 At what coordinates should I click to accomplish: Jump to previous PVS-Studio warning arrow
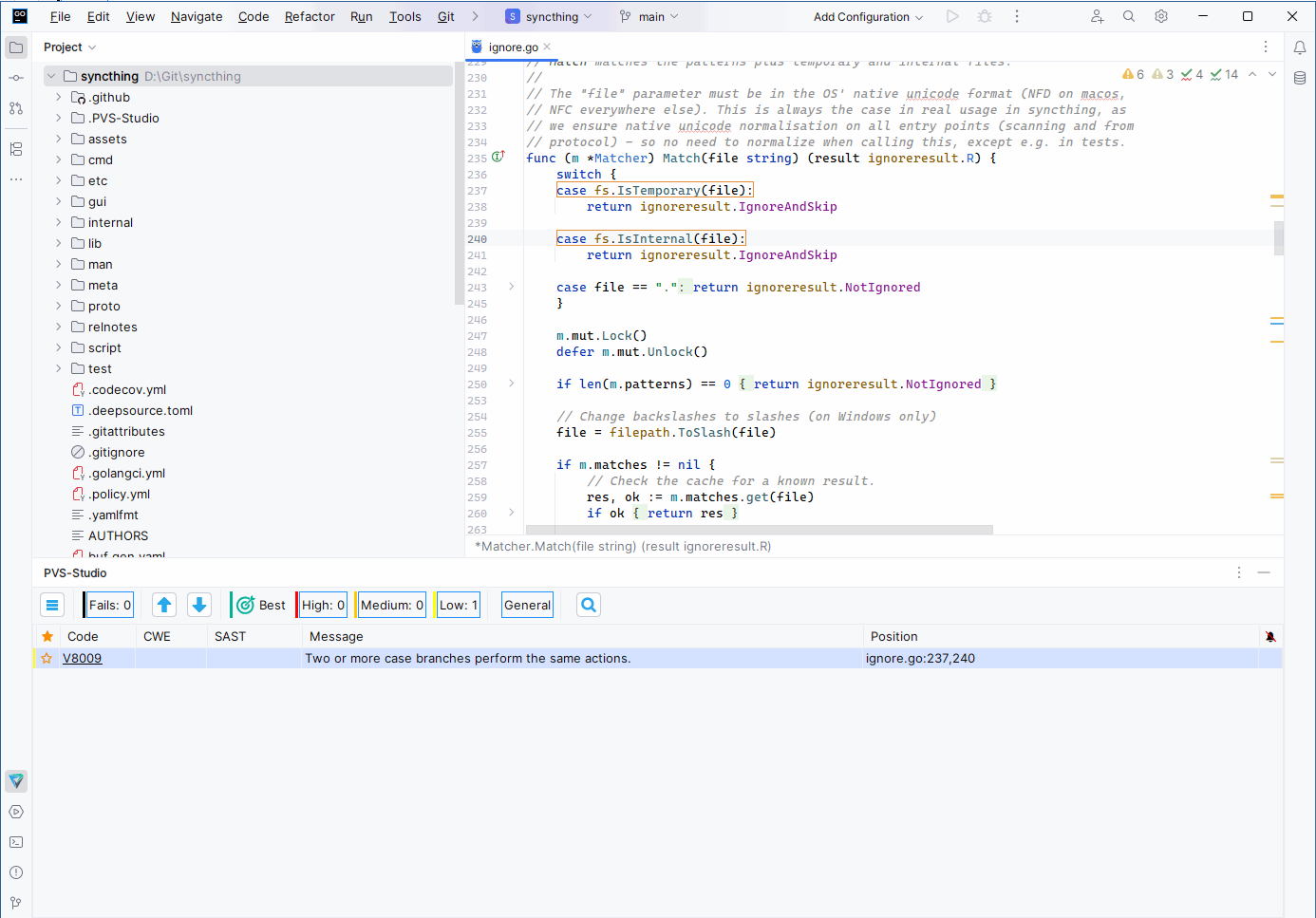[x=164, y=605]
